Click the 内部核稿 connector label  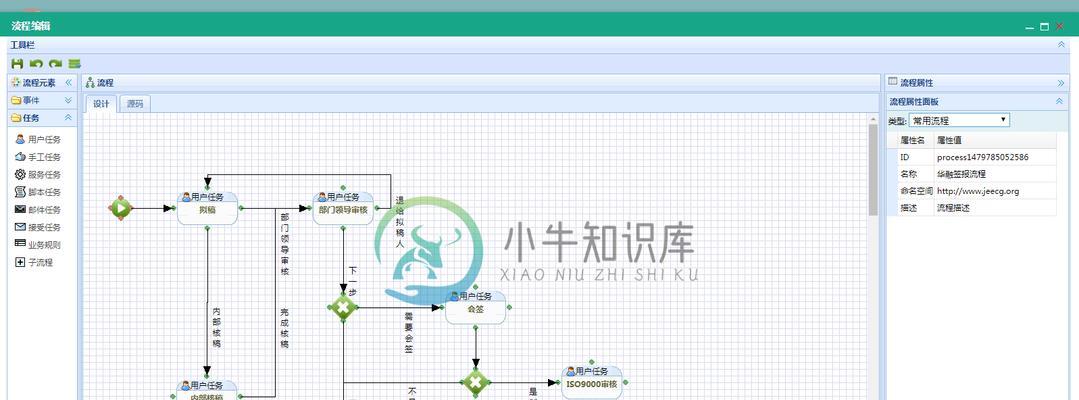(217, 327)
